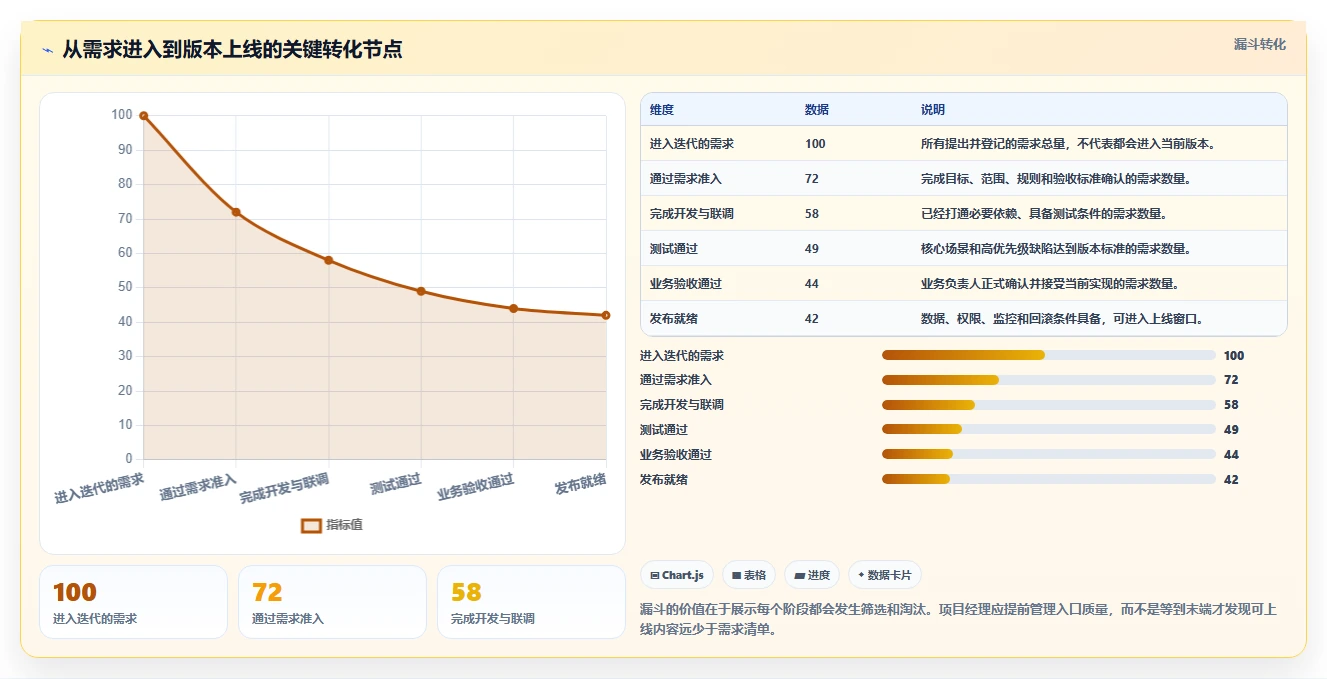1327x679 pixels.
Task: Click description starting 所有提出并登记的需求总量
Action: pyautogui.click(x=1068, y=144)
